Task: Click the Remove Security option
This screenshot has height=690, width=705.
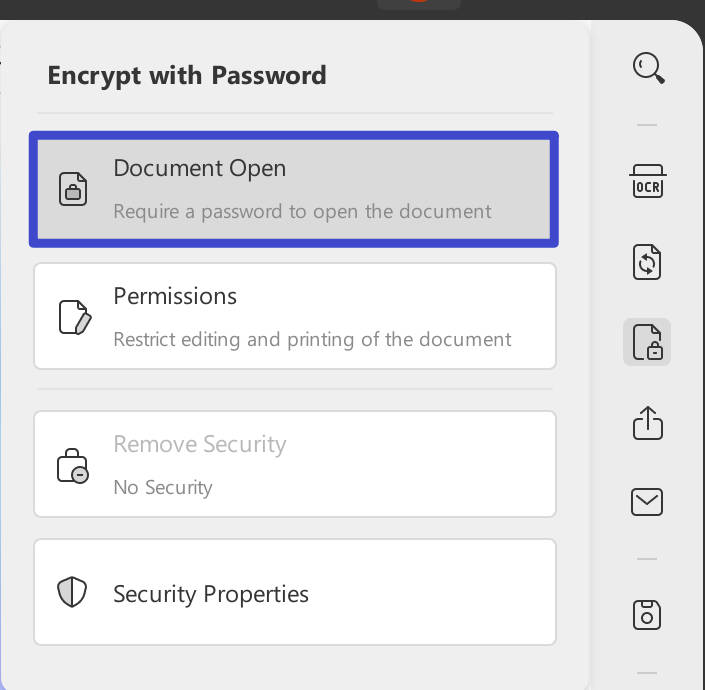Action: point(295,464)
